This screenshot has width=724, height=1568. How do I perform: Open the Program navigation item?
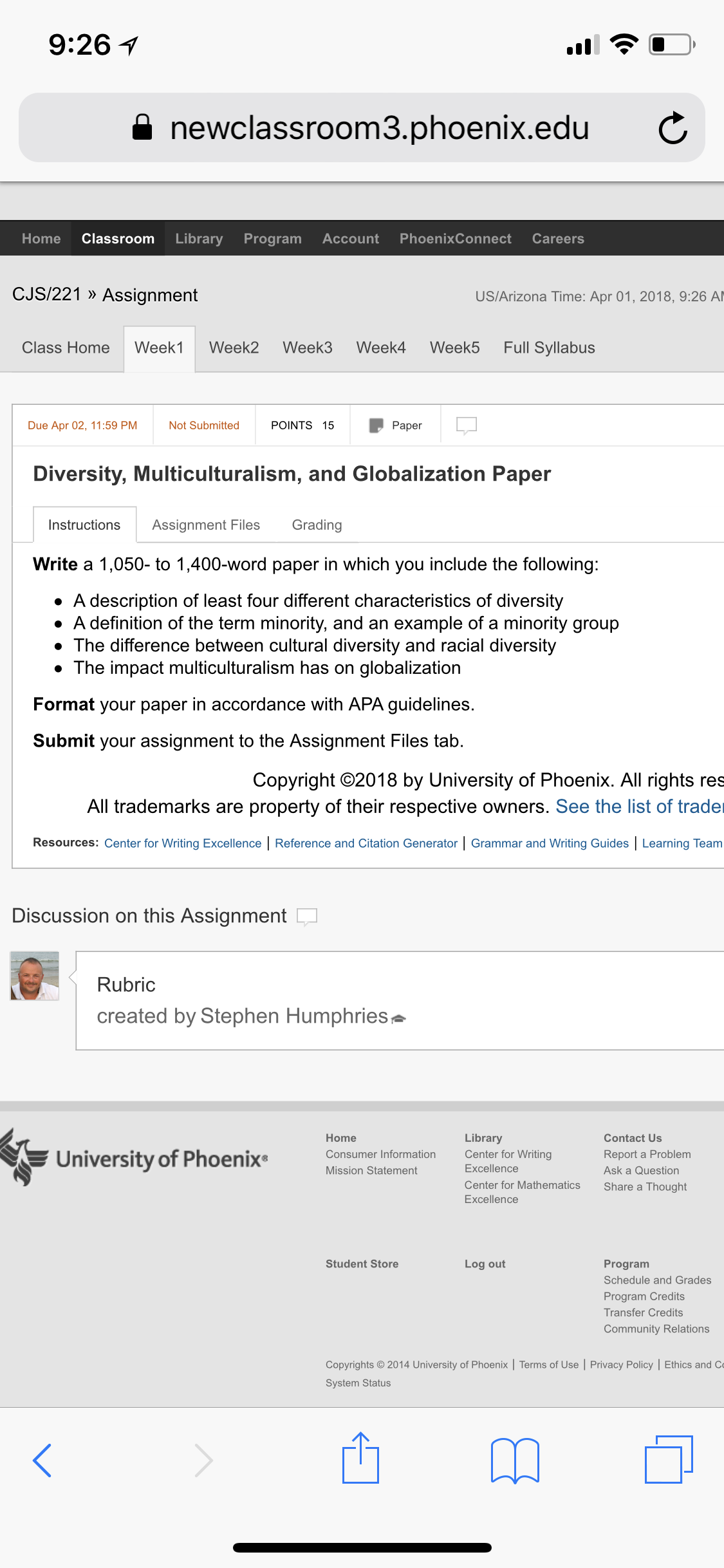point(272,239)
